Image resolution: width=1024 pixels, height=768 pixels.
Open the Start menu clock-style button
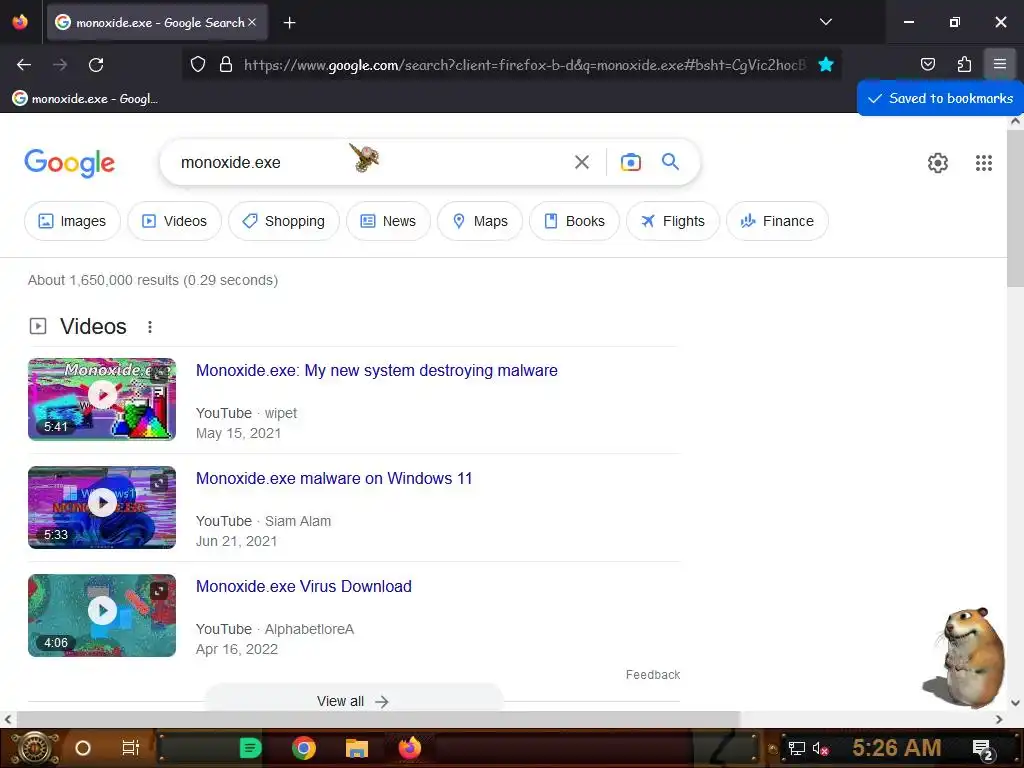(x=35, y=748)
